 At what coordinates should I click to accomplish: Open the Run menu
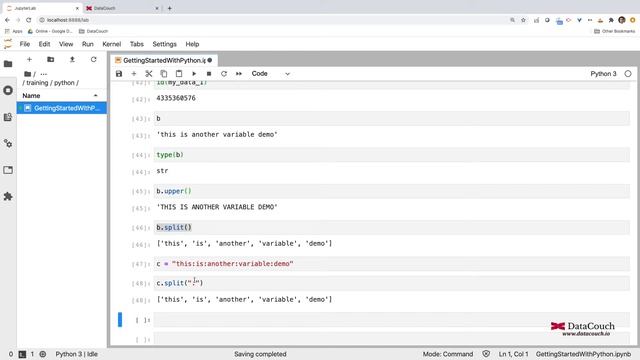88,44
